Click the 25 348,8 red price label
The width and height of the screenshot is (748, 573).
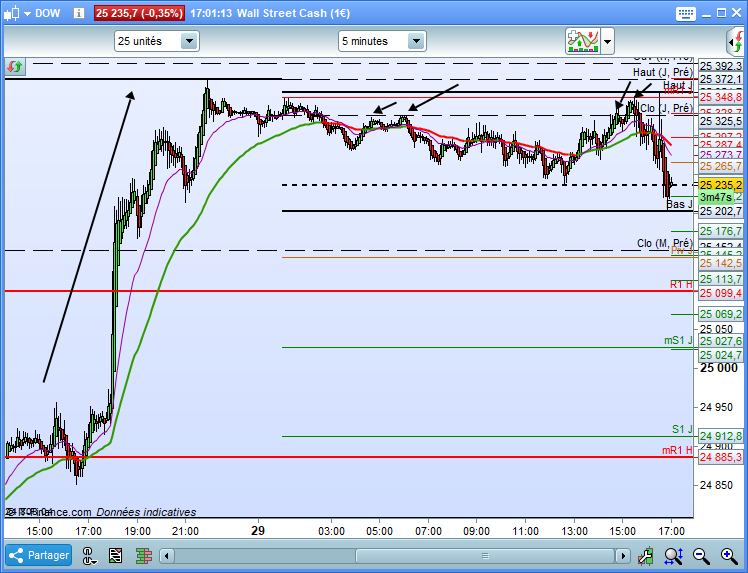click(721, 97)
